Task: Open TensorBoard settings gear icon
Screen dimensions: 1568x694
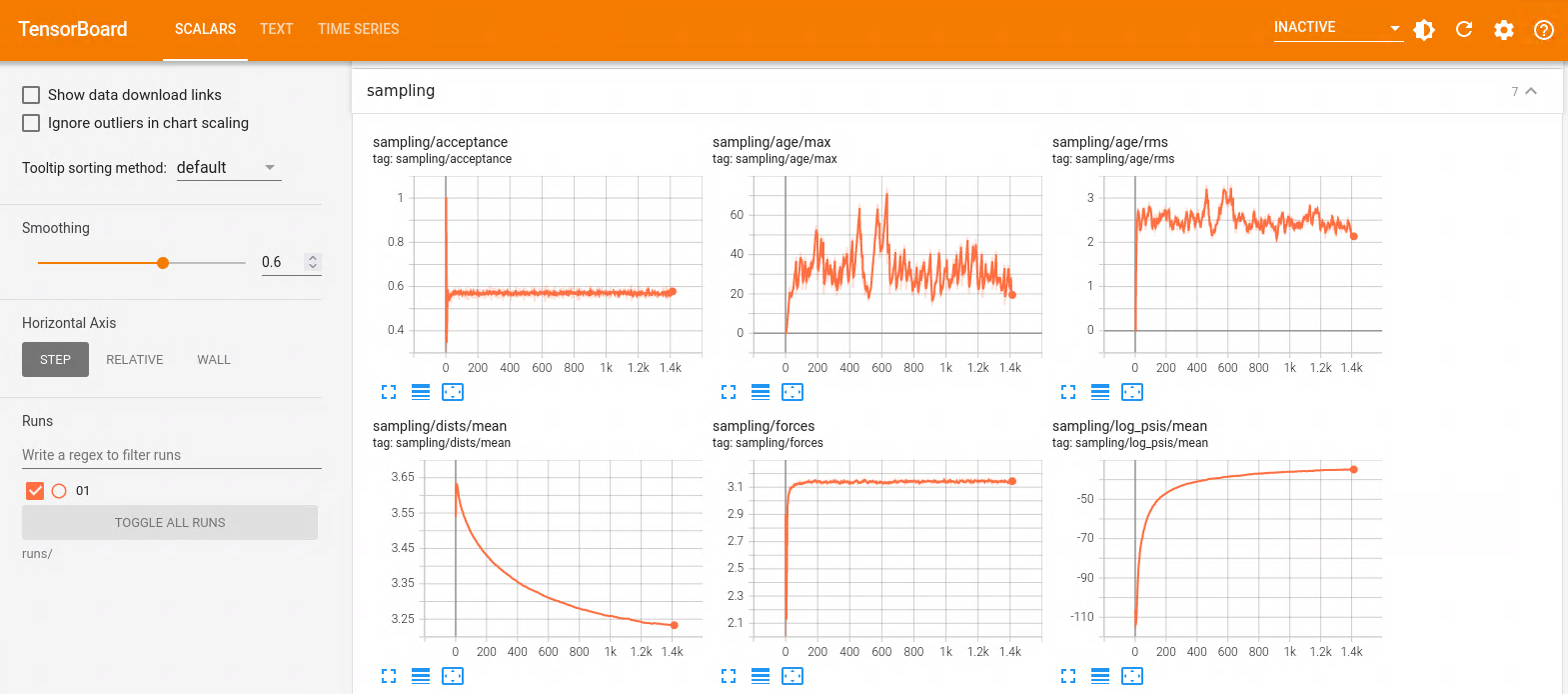Action: pyautogui.click(x=1504, y=30)
